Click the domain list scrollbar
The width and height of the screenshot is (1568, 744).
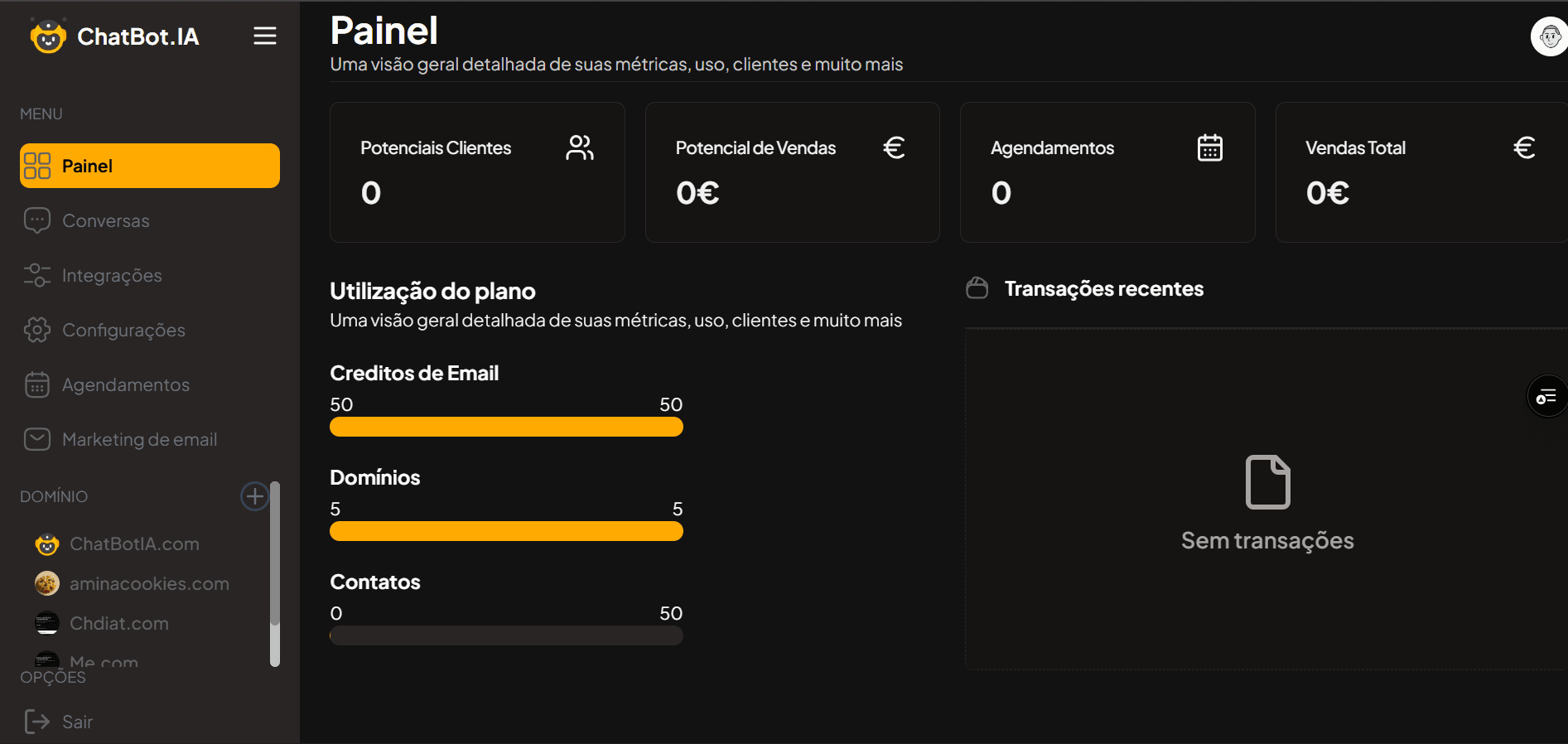[x=275, y=573]
